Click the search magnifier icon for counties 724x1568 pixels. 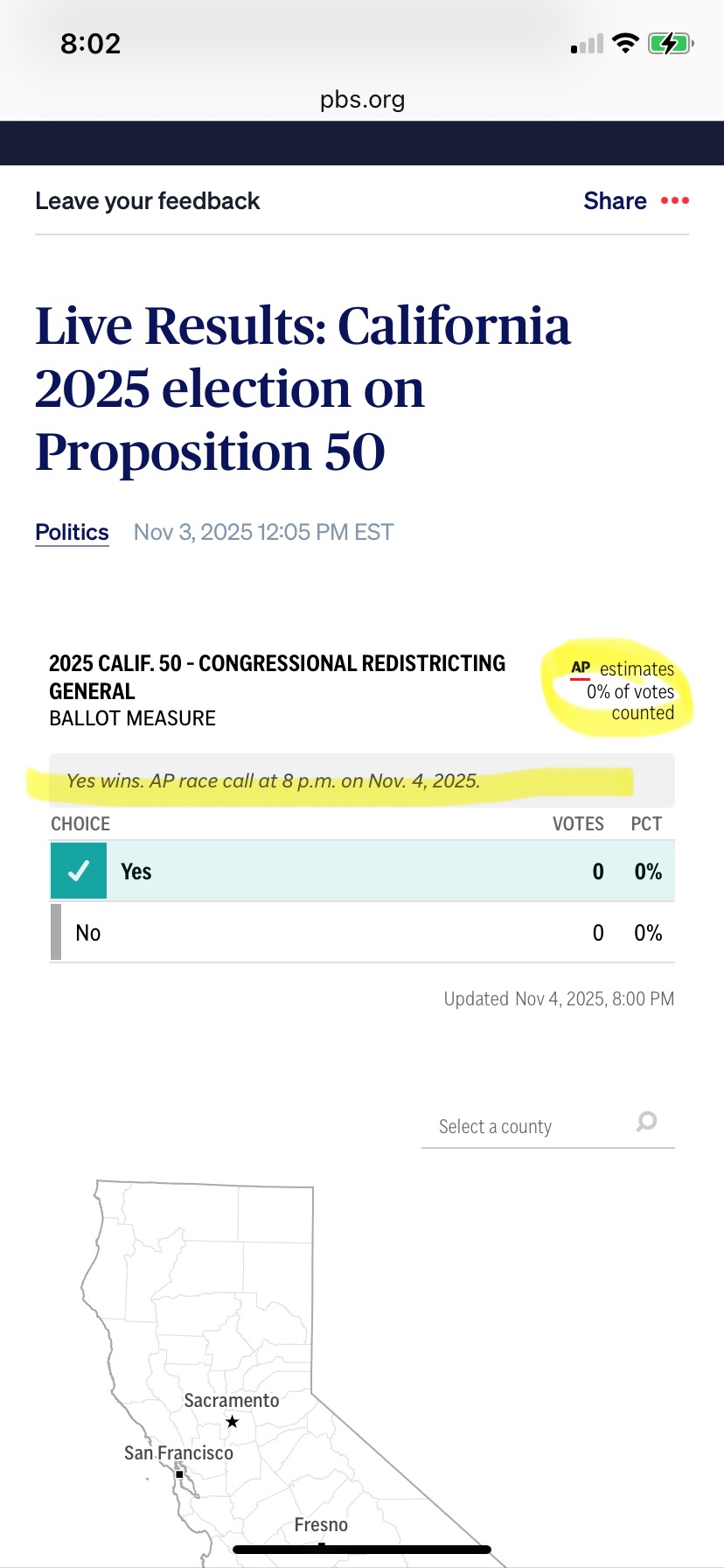pyautogui.click(x=646, y=1121)
